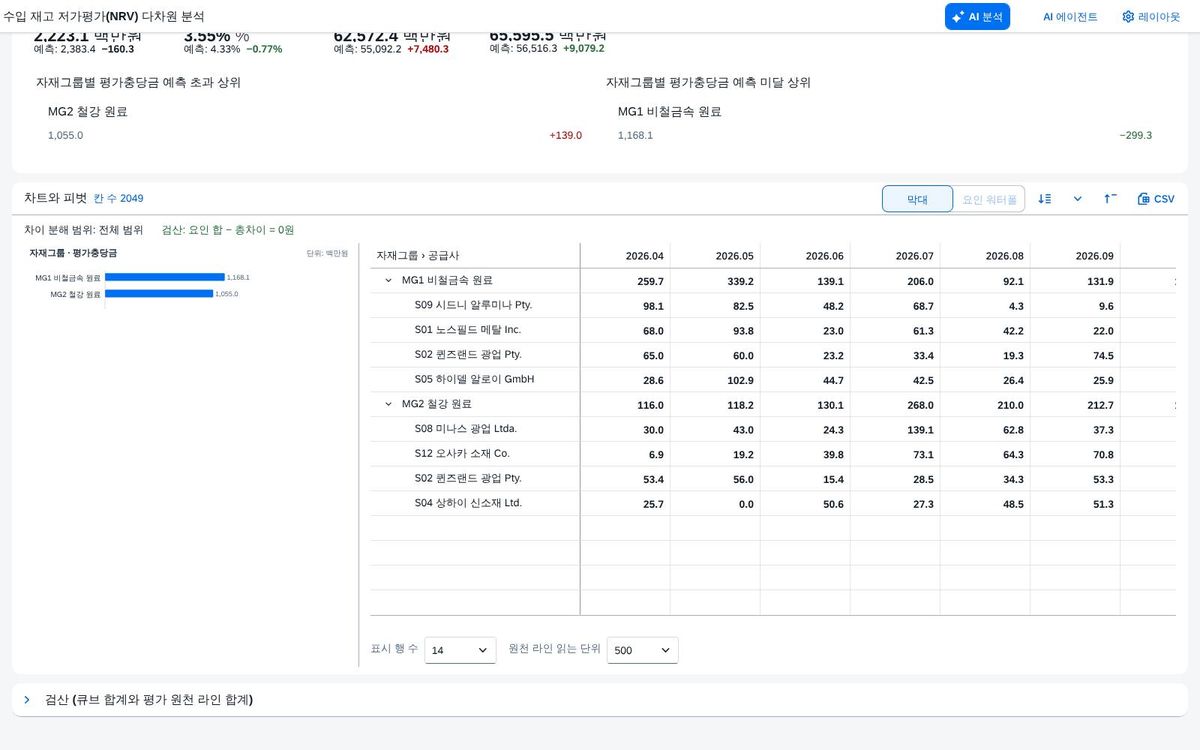Click MG1 비철금속 원료 in 예측 미달 list
Screen dimensions: 1200x750
[670, 112]
